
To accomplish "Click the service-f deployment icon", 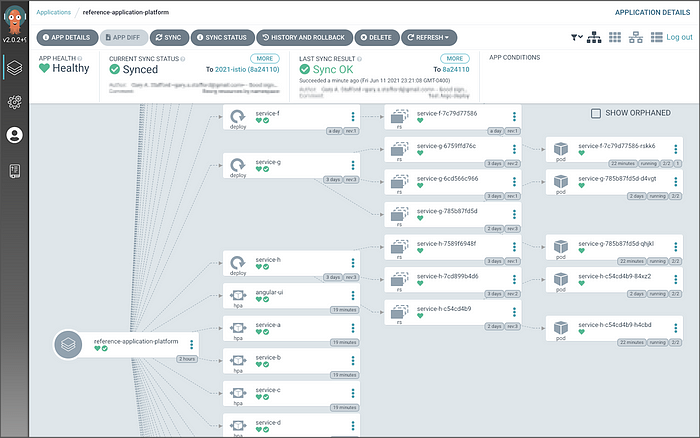I will pos(238,117).
